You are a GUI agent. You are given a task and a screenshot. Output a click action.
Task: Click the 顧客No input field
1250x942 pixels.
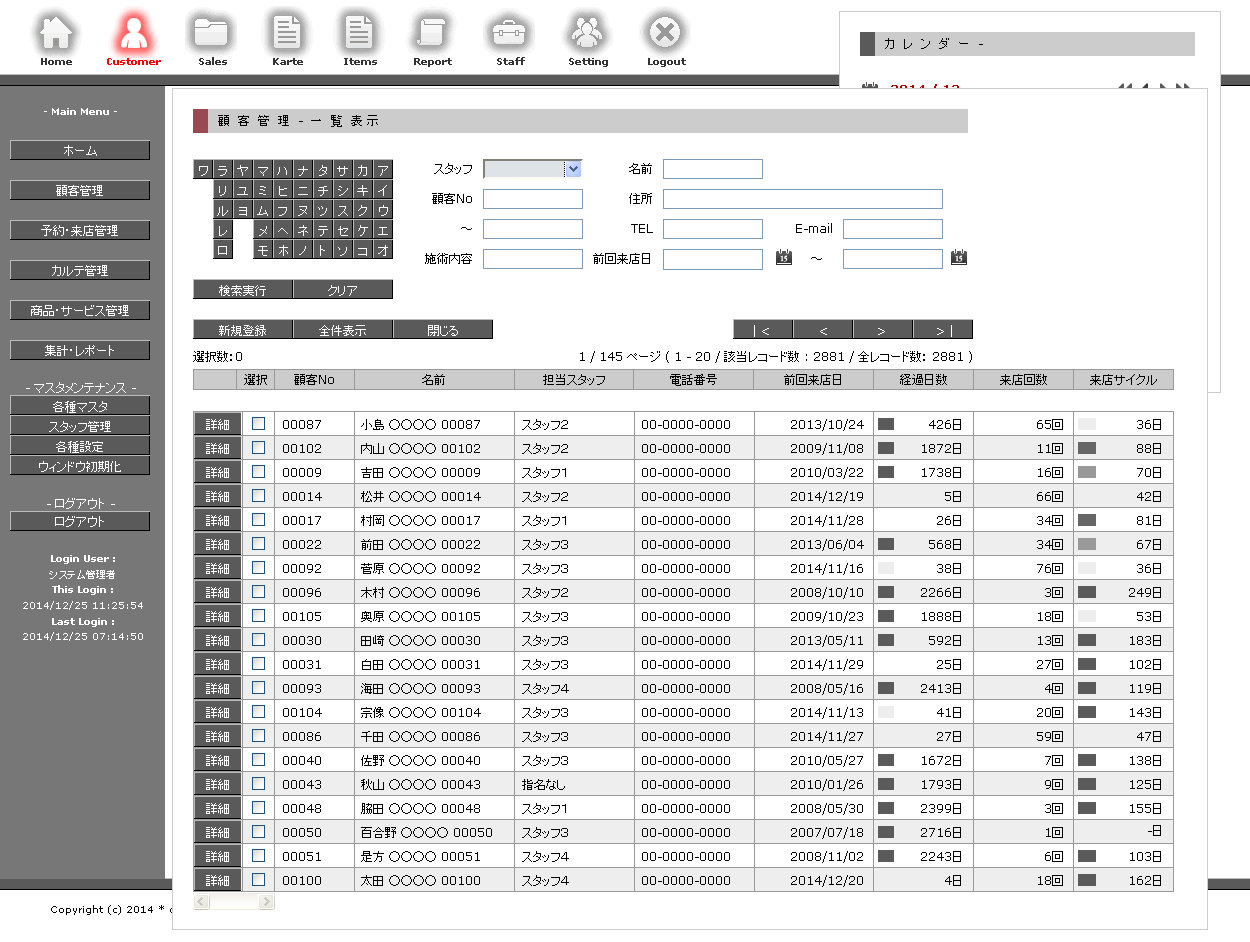[x=533, y=199]
